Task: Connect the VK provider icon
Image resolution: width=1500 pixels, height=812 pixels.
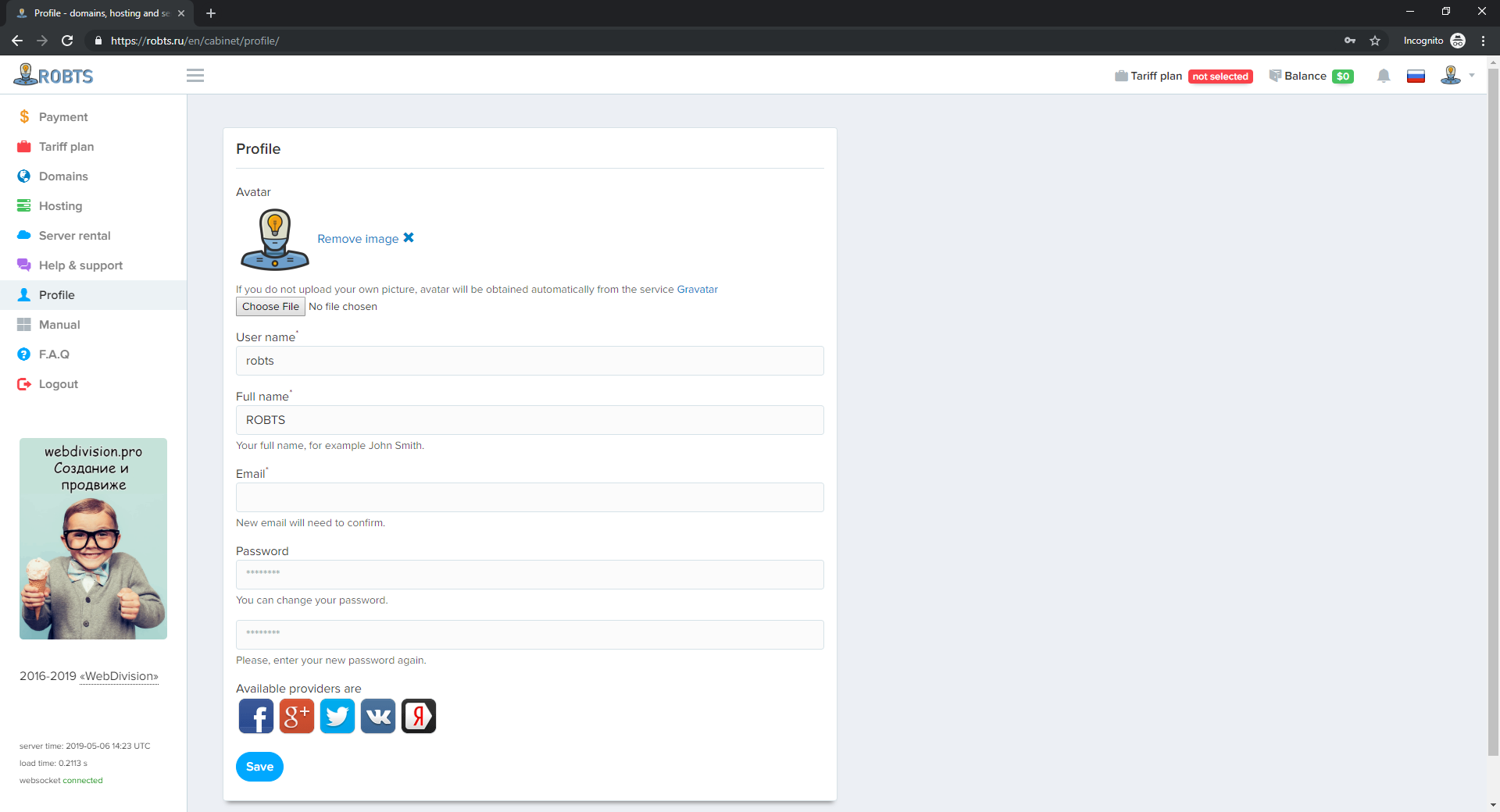Action: 378,716
